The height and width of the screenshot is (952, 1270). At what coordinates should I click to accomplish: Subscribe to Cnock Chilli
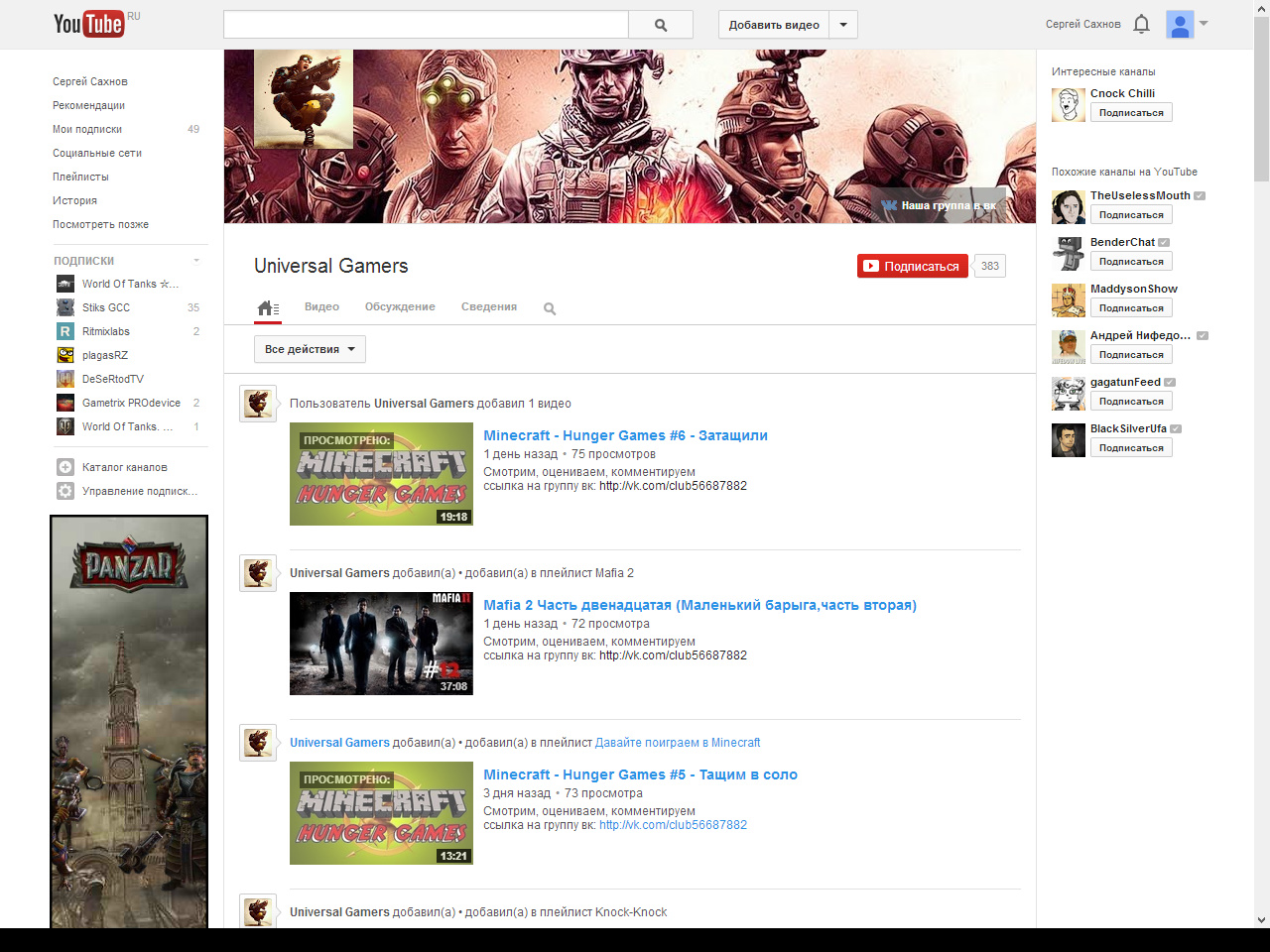(x=1131, y=113)
